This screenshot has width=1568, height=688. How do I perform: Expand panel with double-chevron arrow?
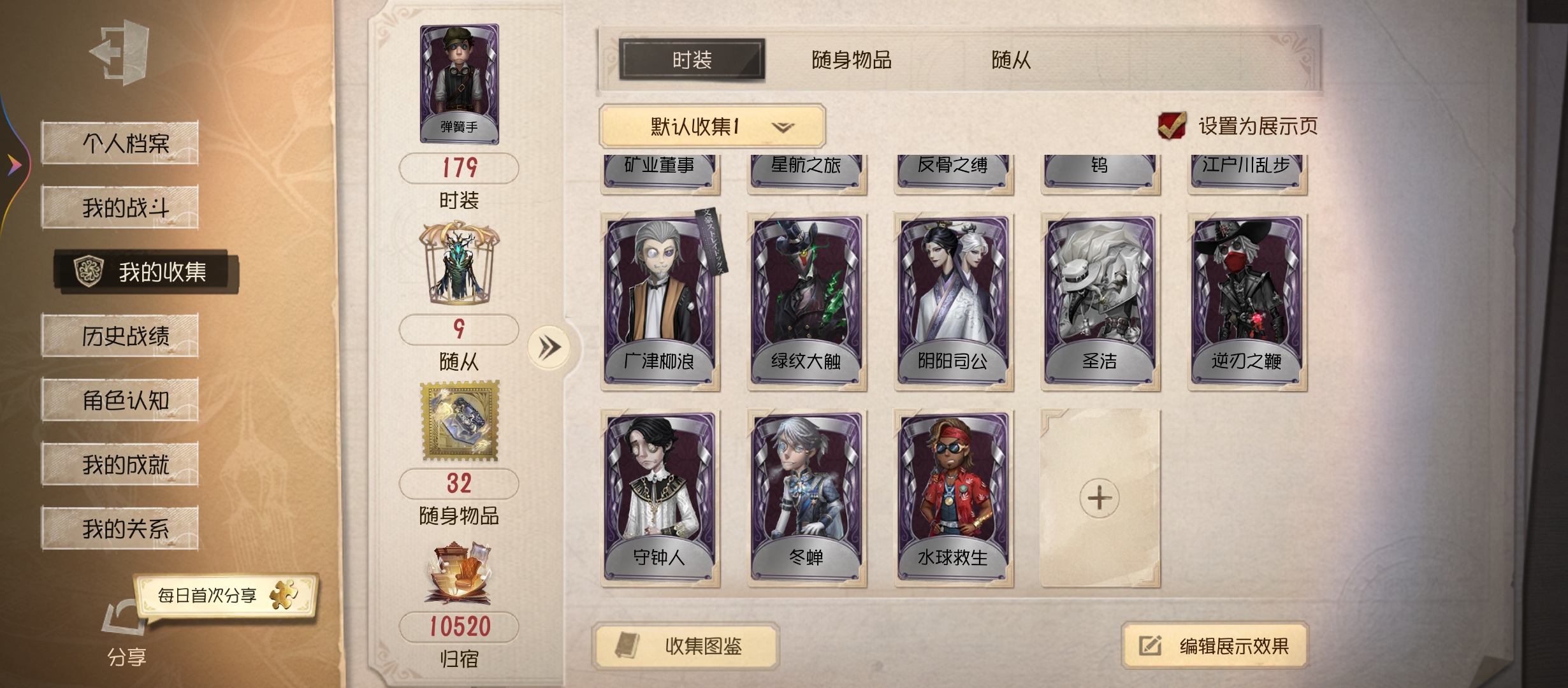(549, 348)
